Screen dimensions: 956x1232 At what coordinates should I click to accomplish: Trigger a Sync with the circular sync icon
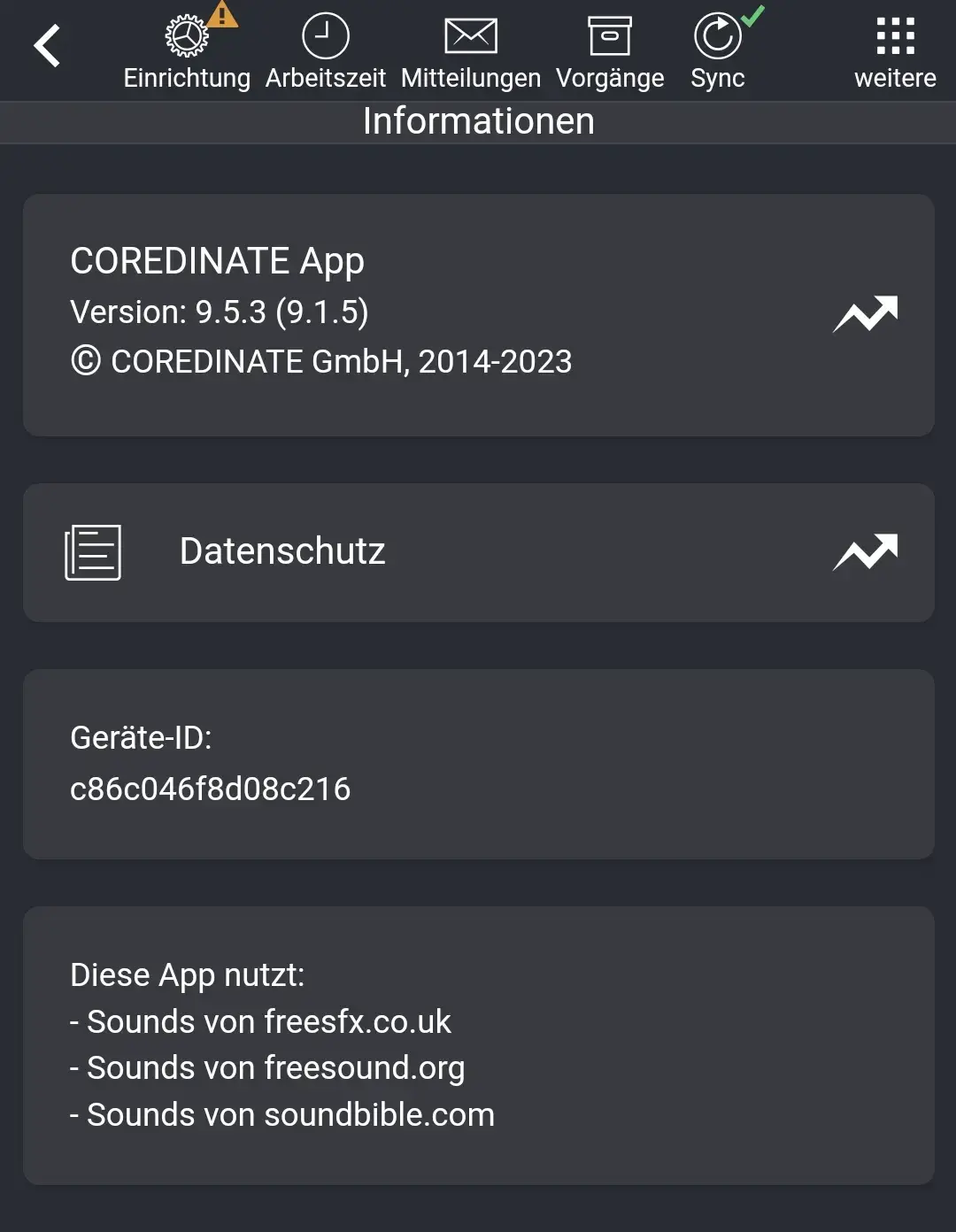(717, 35)
